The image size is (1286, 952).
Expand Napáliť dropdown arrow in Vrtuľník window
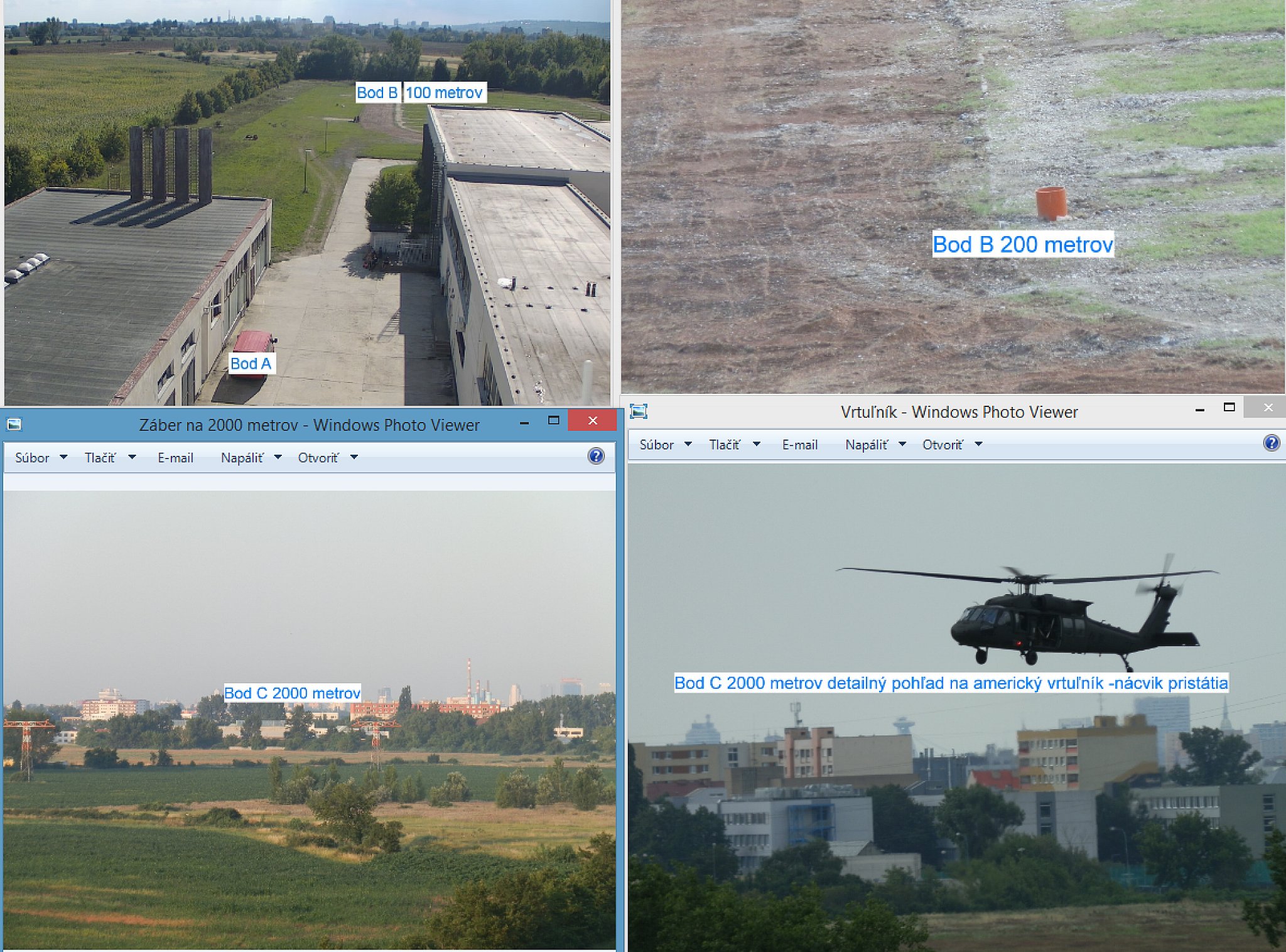coord(902,444)
